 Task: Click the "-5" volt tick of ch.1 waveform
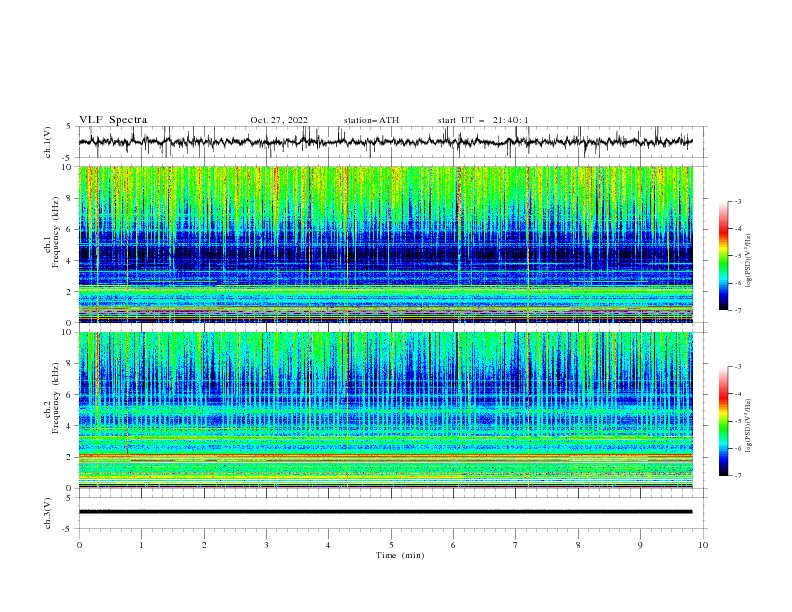(67, 158)
